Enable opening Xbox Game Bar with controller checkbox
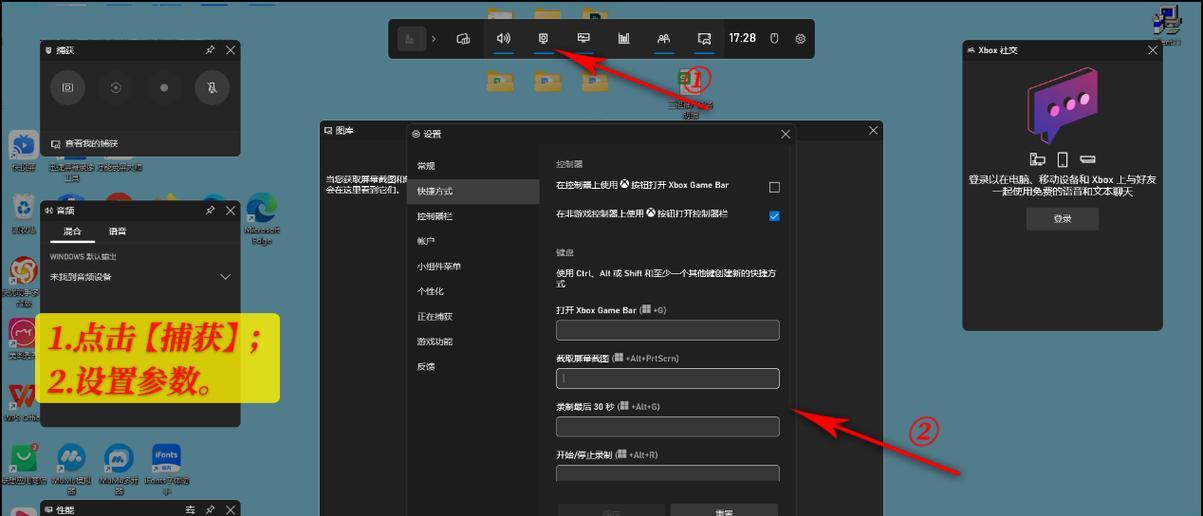 point(774,187)
